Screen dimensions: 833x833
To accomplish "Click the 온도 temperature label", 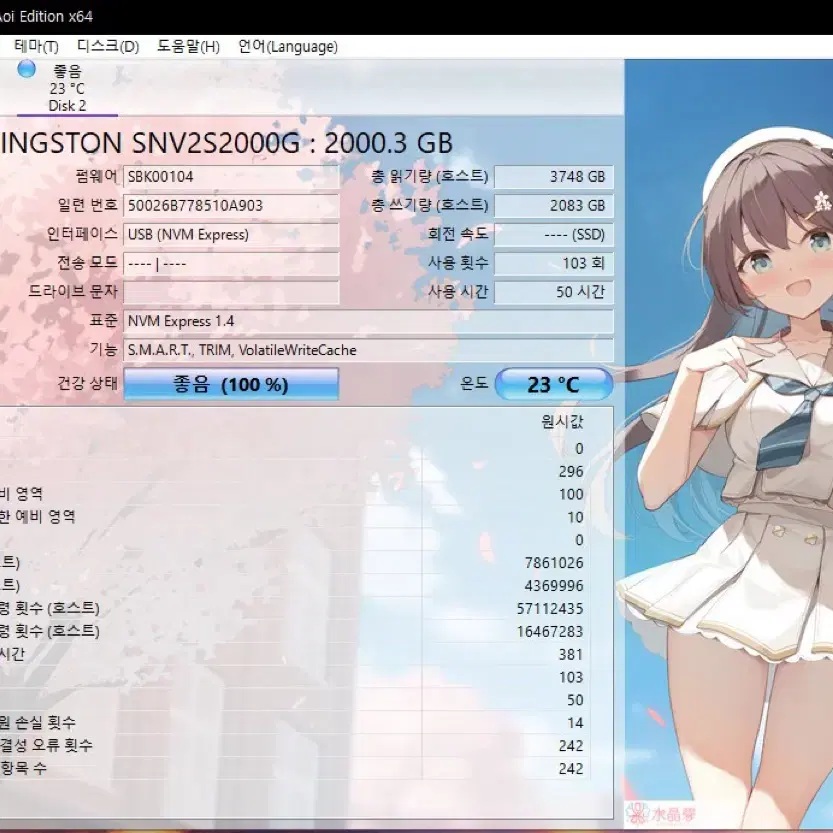I will (474, 383).
